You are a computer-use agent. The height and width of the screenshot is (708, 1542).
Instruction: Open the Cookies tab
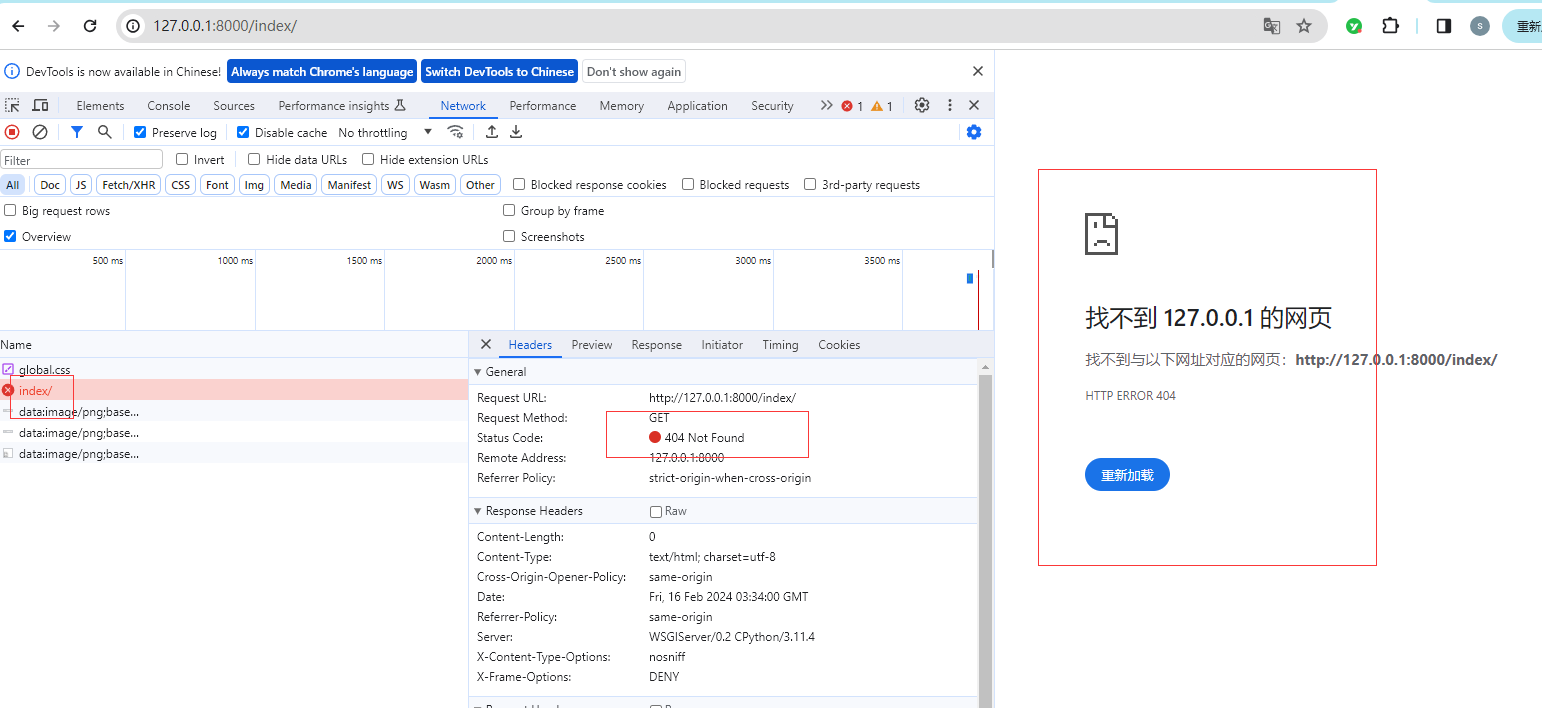(839, 344)
